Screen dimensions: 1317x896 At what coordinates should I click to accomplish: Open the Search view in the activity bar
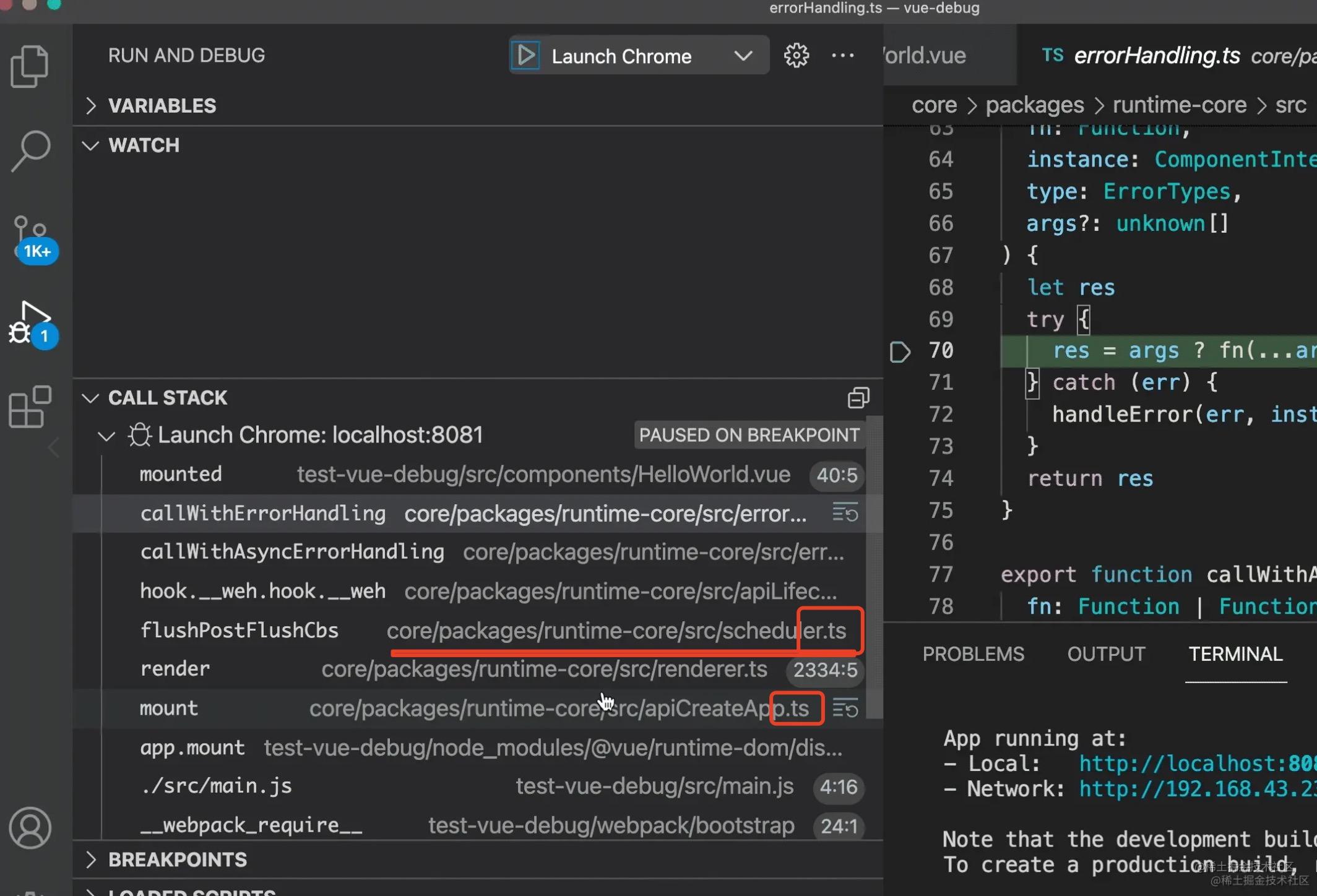point(30,150)
